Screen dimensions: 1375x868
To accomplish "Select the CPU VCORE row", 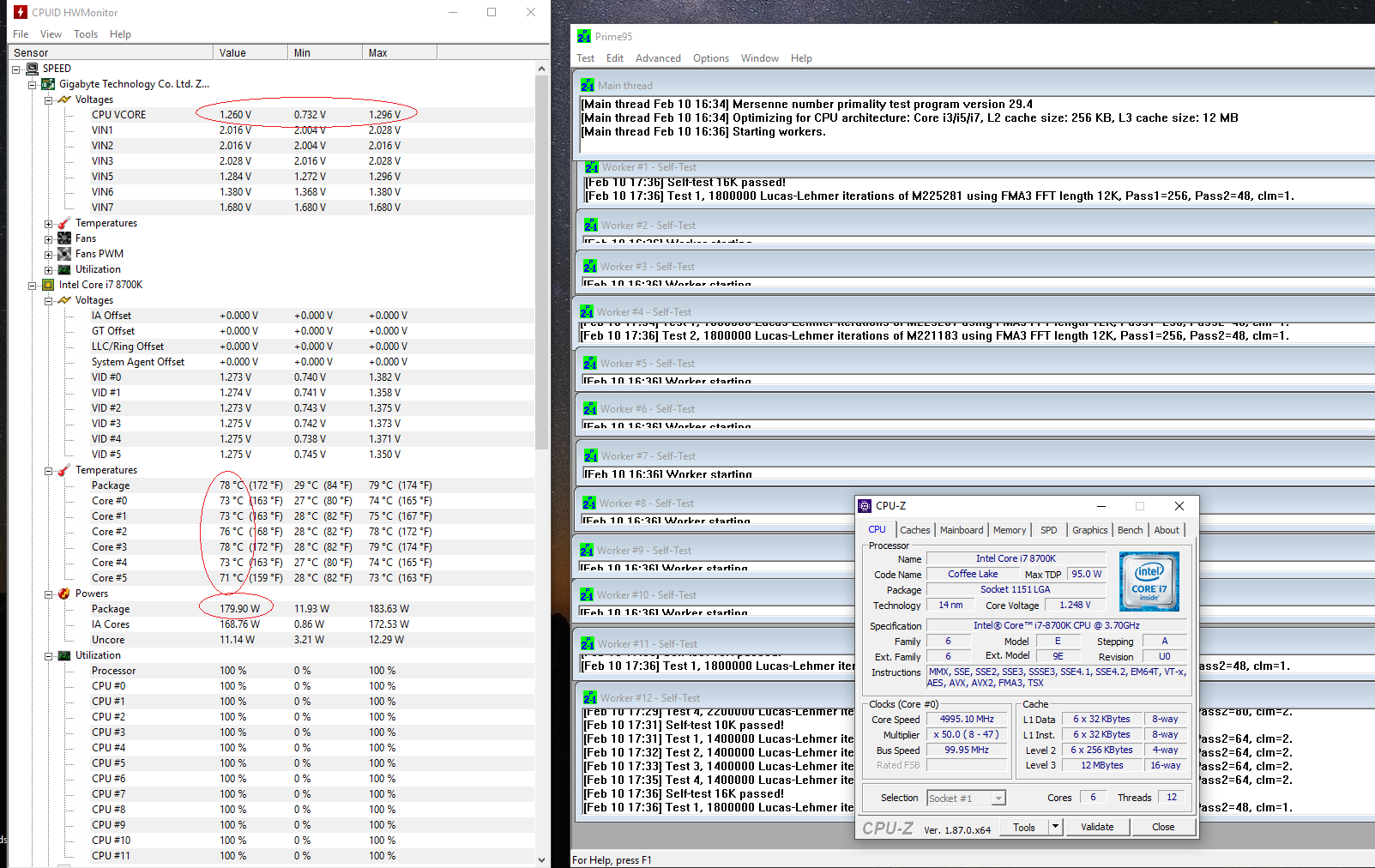I will click(x=272, y=115).
